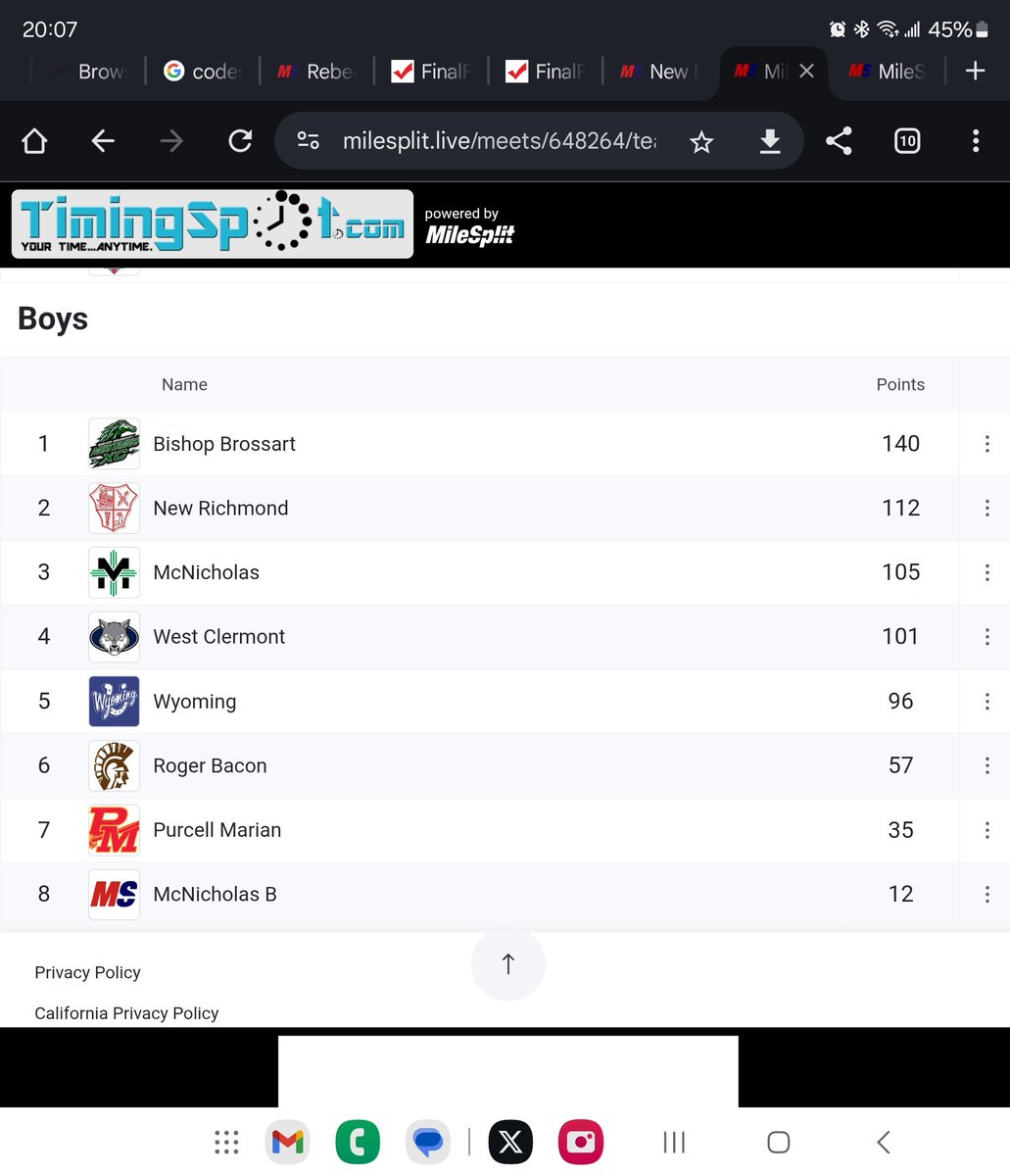This screenshot has height=1176, width=1010.
Task: Launch the green Phone app
Action: tap(358, 1142)
